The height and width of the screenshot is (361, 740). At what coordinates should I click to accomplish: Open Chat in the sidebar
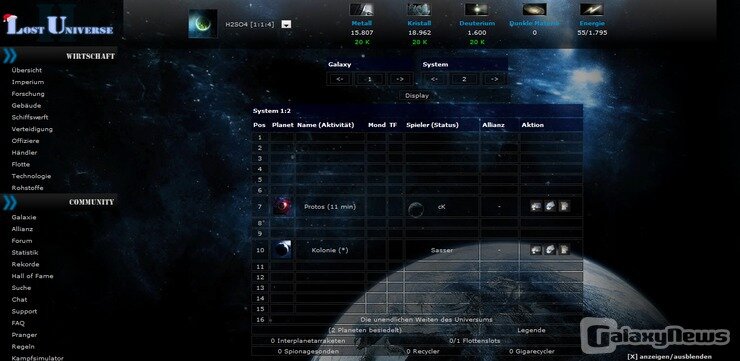pos(19,300)
